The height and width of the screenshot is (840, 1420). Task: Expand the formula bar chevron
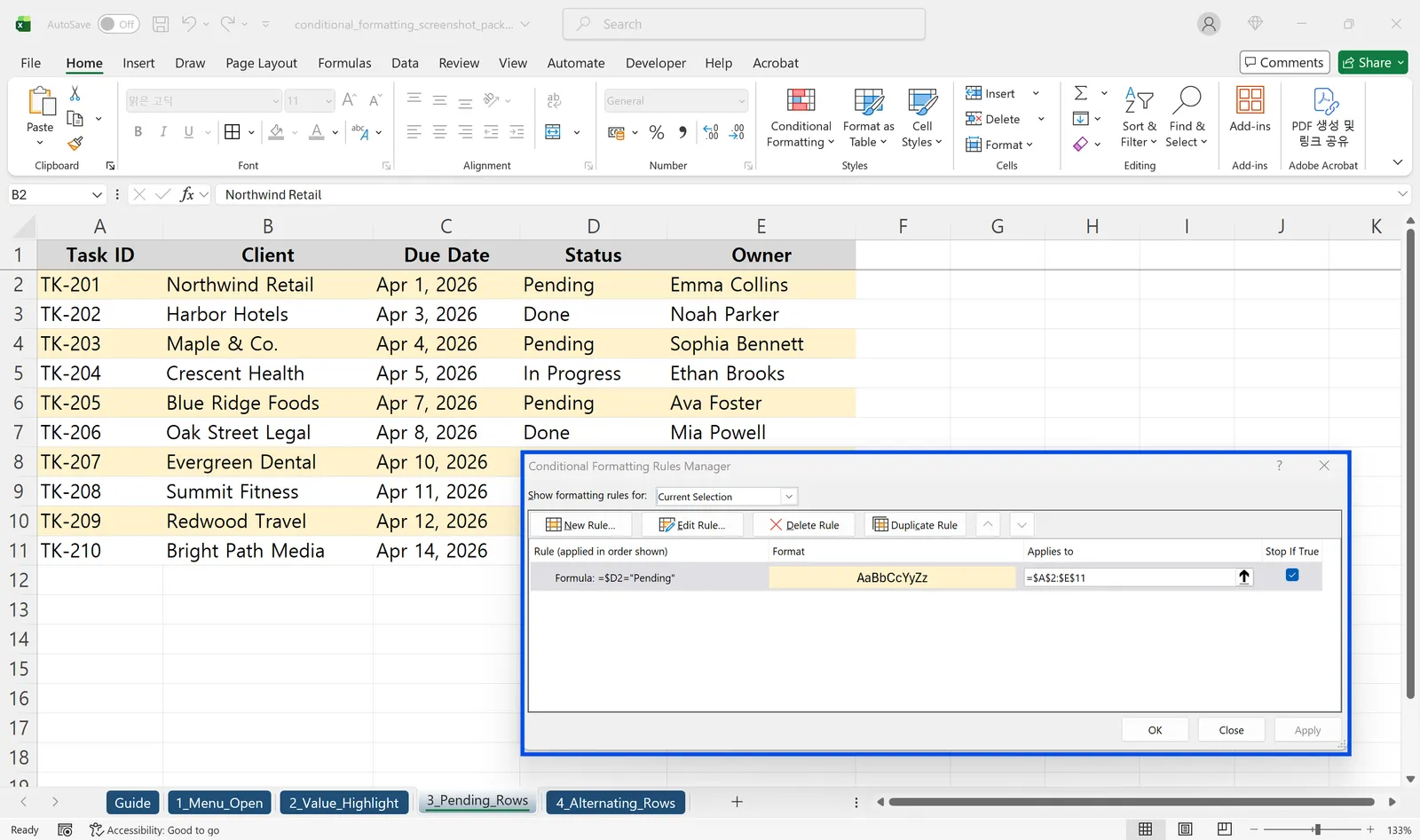1402,194
